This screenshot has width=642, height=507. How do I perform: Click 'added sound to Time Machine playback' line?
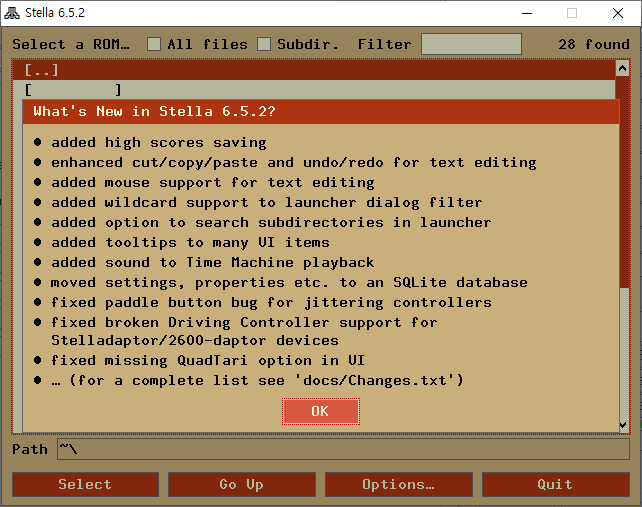[x=212, y=263]
